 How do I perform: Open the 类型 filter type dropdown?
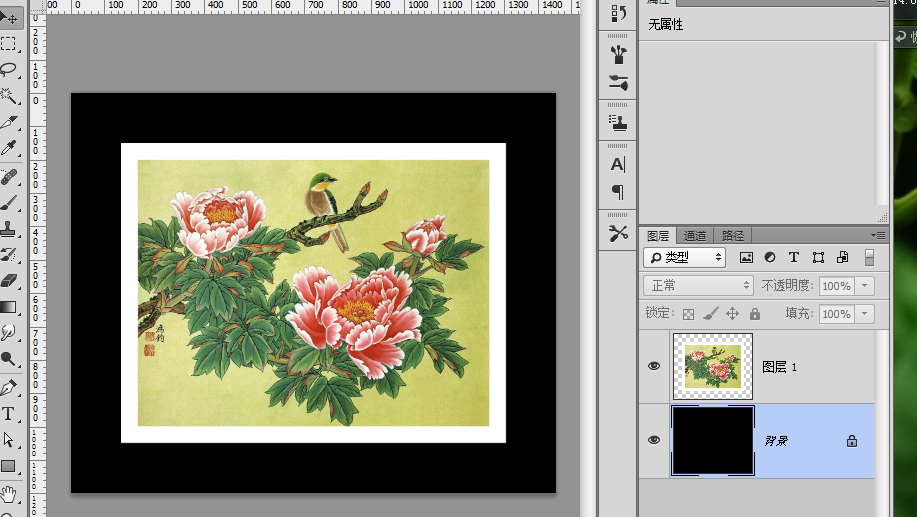pyautogui.click(x=685, y=257)
